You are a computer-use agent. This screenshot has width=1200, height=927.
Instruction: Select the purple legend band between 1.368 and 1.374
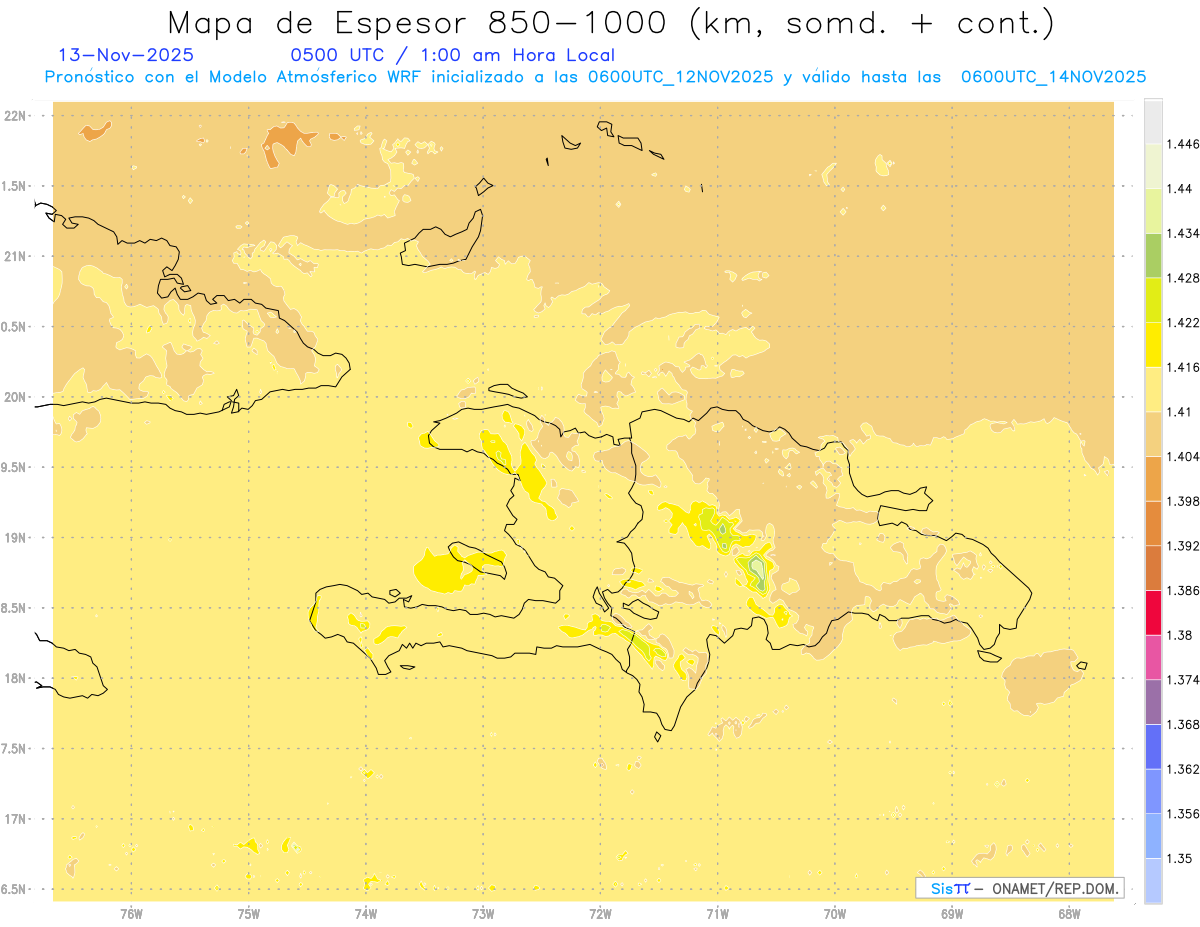click(1153, 702)
